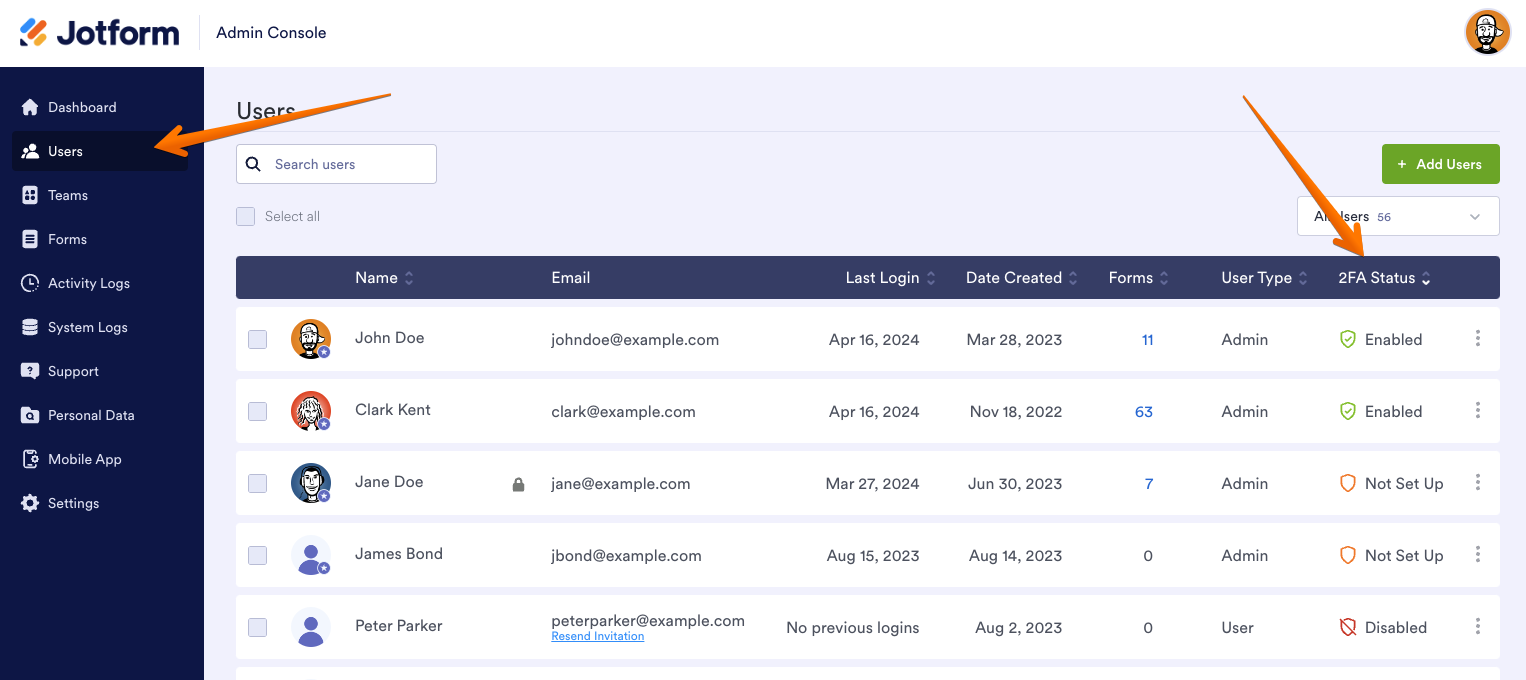
Task: Click the Add Users button
Action: tap(1440, 164)
